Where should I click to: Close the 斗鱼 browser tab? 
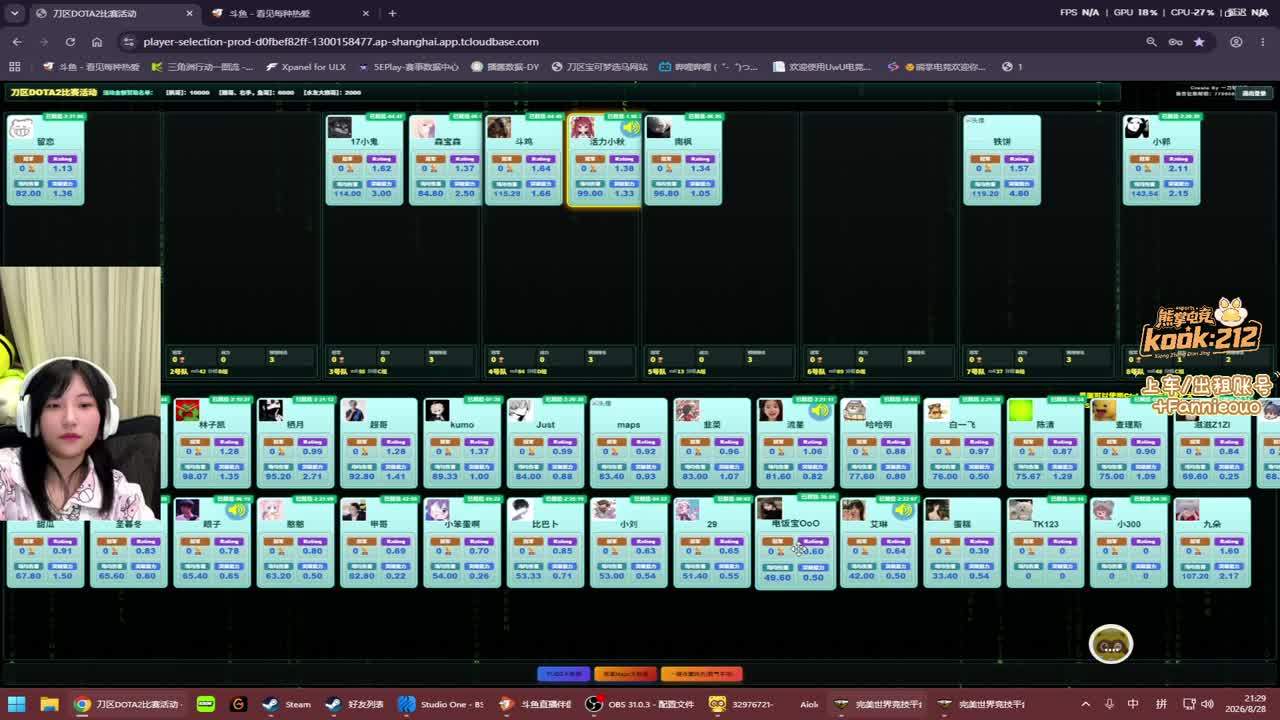click(365, 13)
